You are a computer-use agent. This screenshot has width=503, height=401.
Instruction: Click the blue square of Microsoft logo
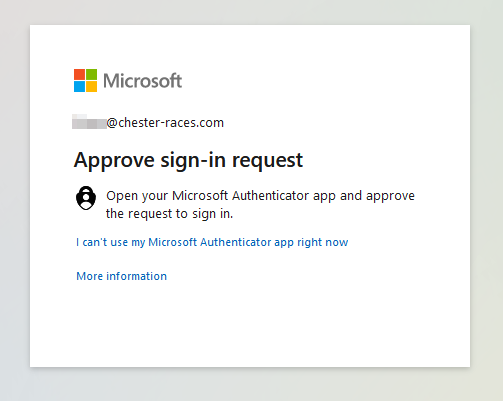[x=79, y=87]
